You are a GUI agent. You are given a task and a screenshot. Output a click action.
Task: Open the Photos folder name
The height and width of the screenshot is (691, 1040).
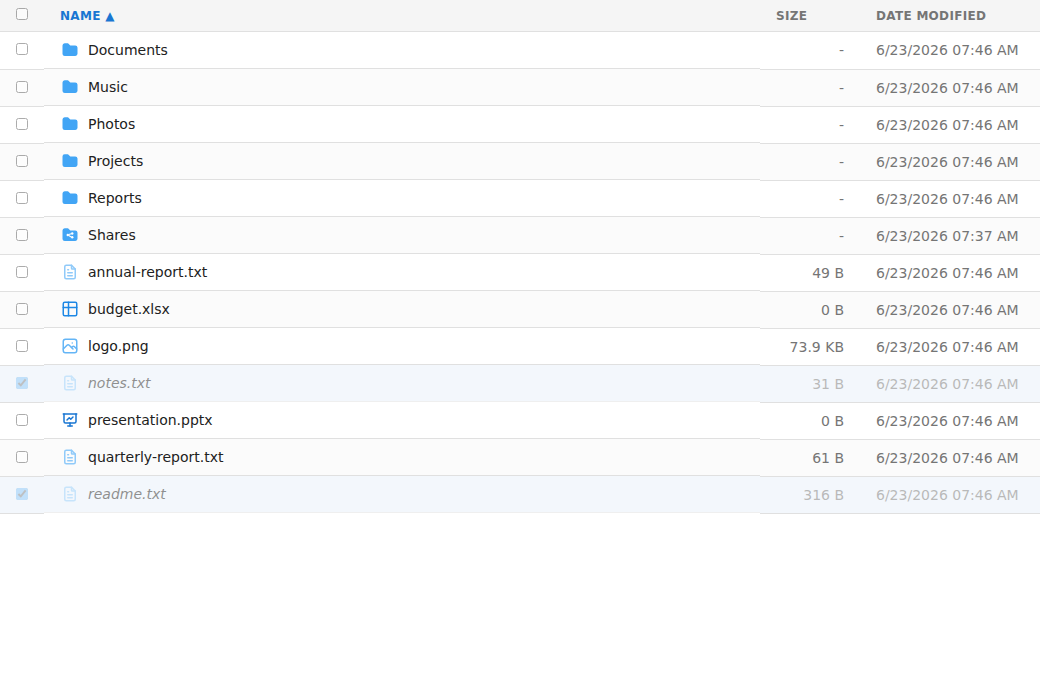coord(111,124)
